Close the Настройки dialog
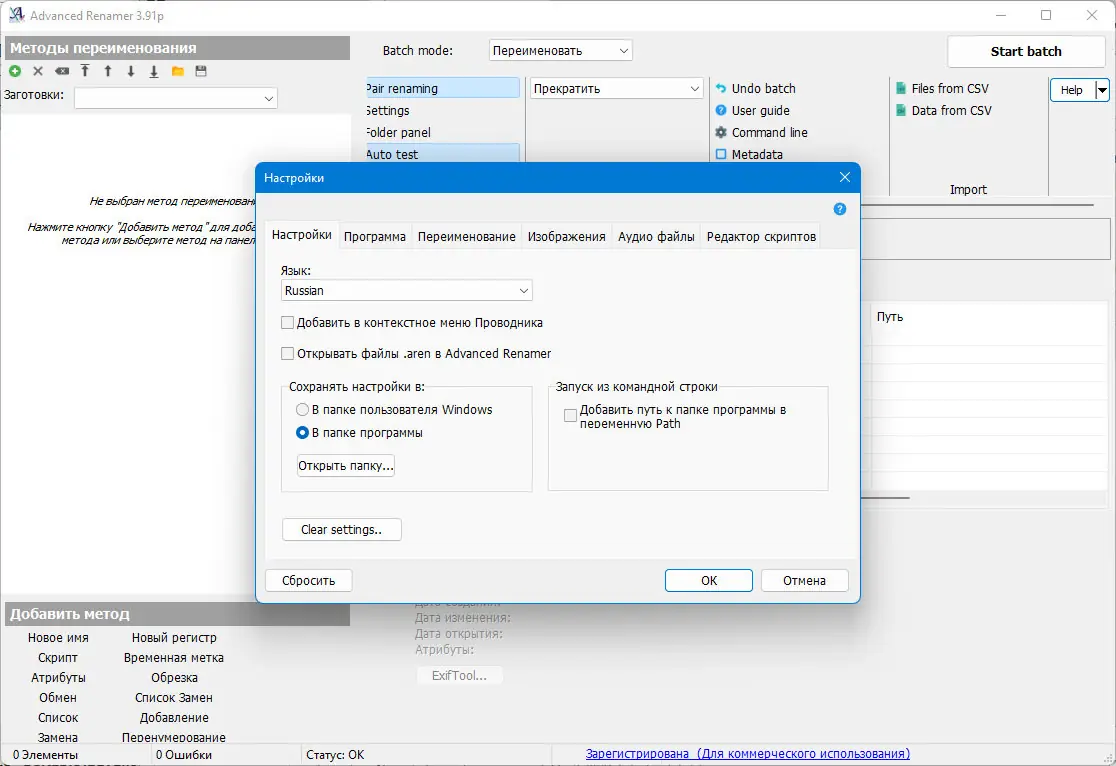 pyautogui.click(x=845, y=177)
